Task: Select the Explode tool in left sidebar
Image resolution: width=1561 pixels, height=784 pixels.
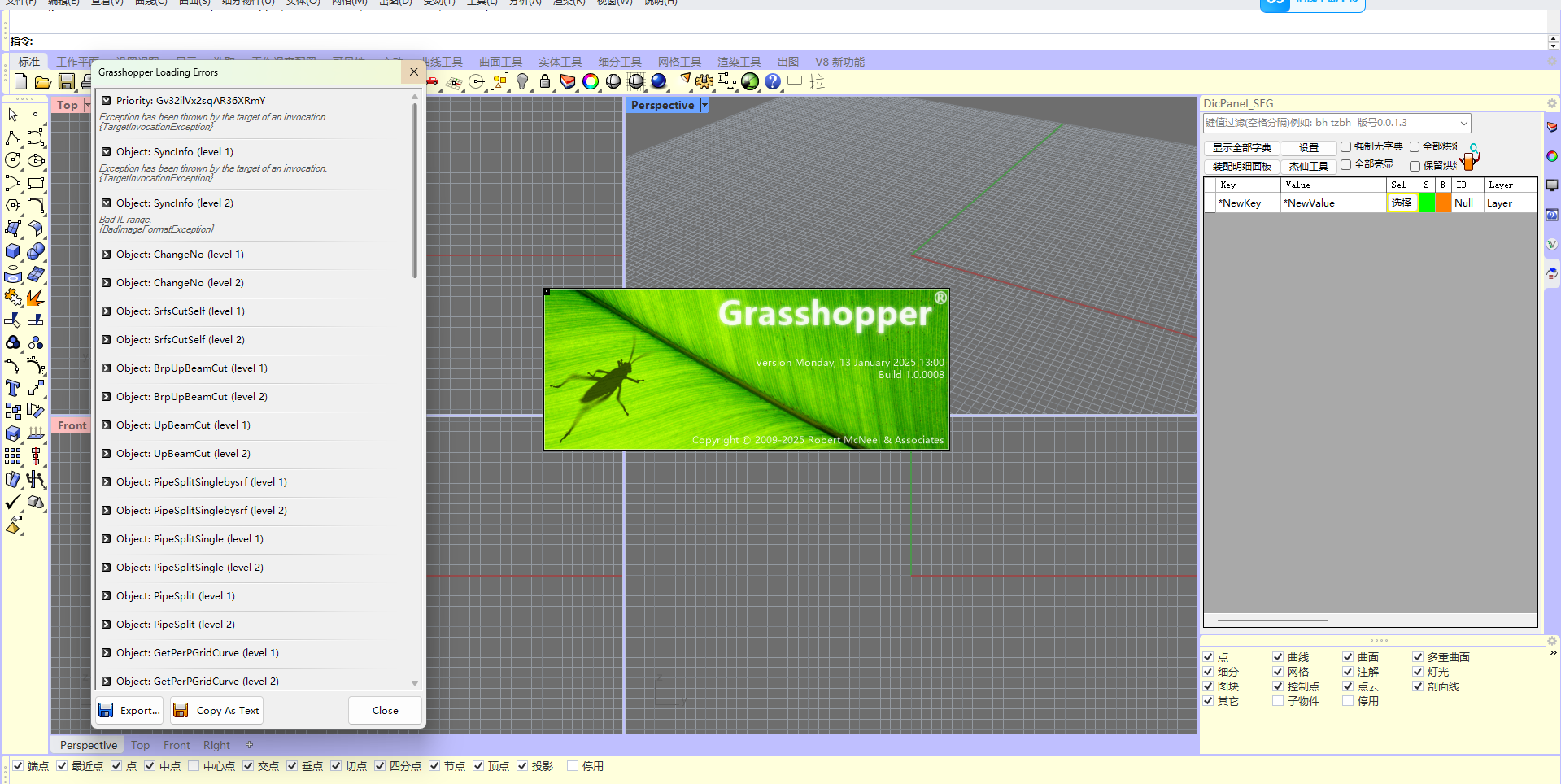Action: coord(36,297)
